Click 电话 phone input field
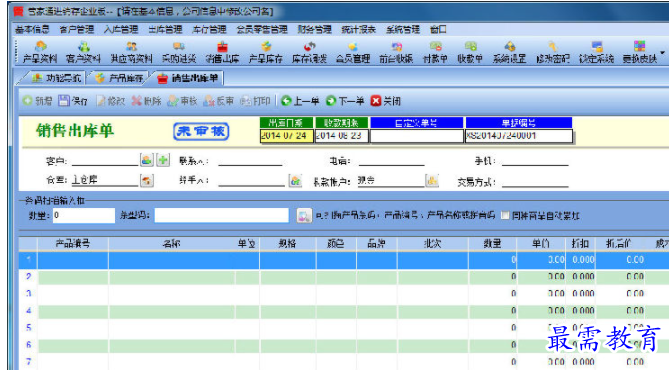 pos(392,161)
